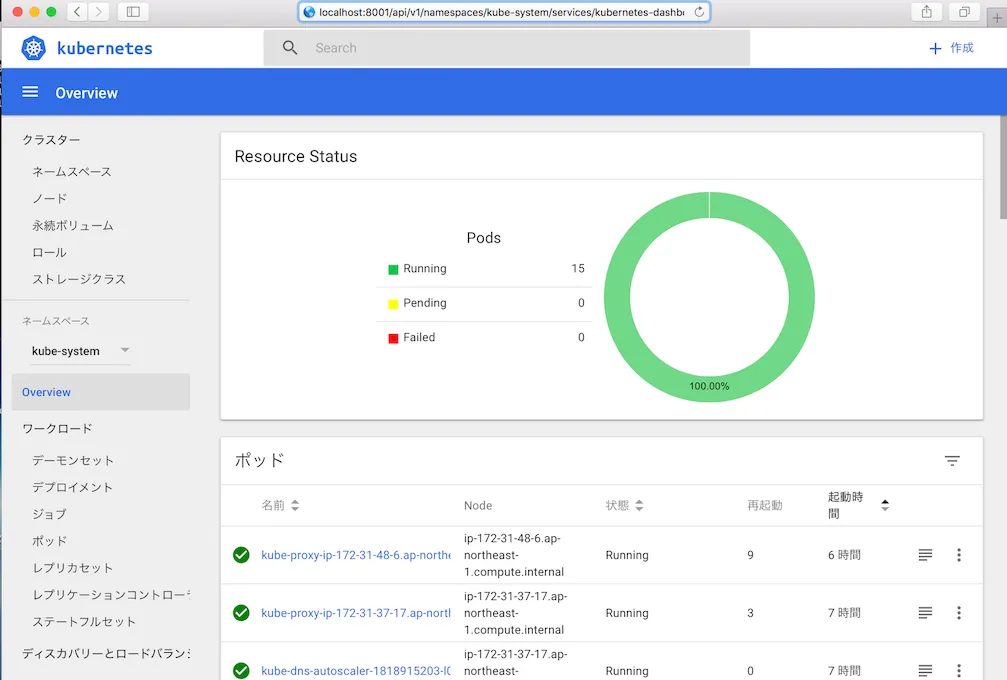The width and height of the screenshot is (1007, 680).
Task: Click the Running count value 15
Action: 578,268
